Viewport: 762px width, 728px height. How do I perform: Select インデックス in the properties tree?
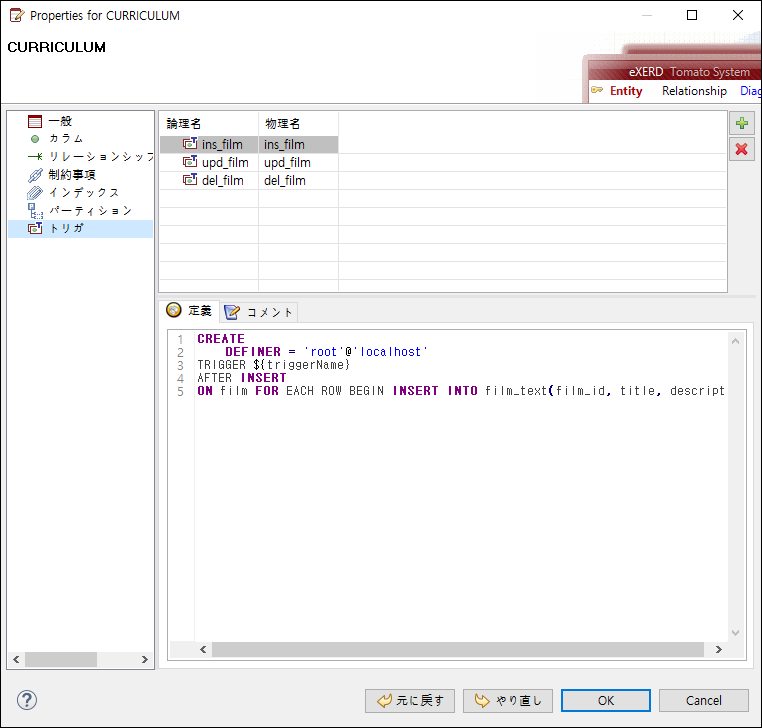[84, 192]
